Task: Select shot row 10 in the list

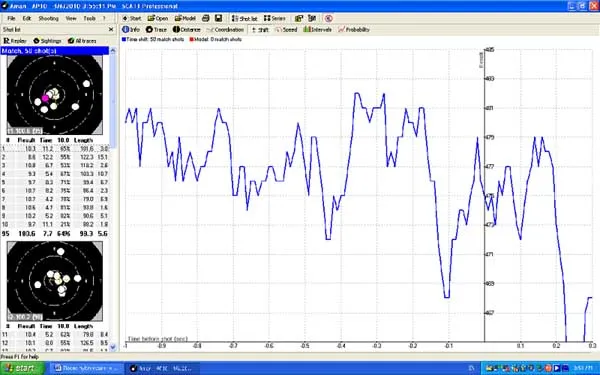Action: point(55,224)
